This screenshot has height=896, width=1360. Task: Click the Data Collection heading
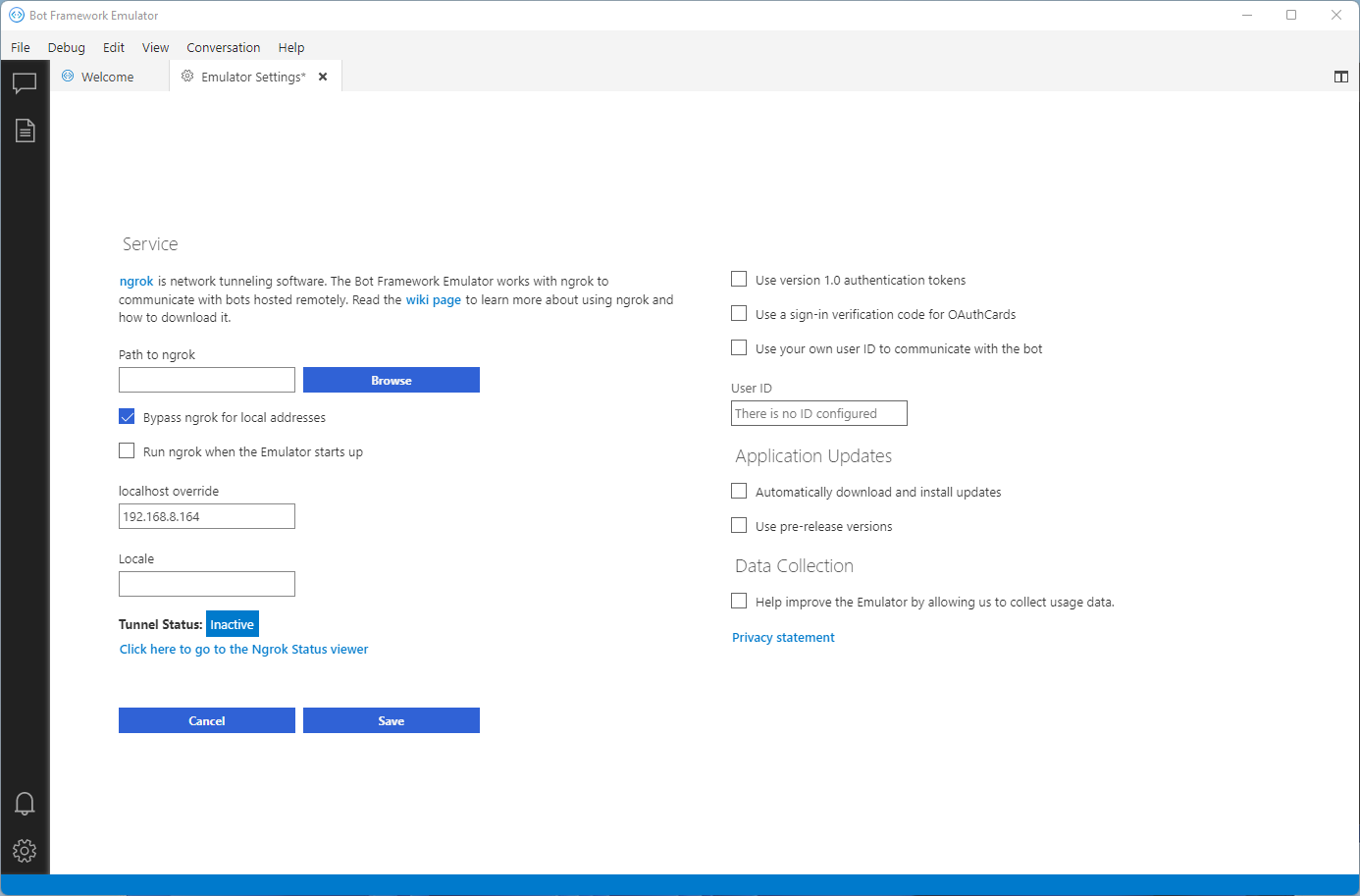click(794, 566)
